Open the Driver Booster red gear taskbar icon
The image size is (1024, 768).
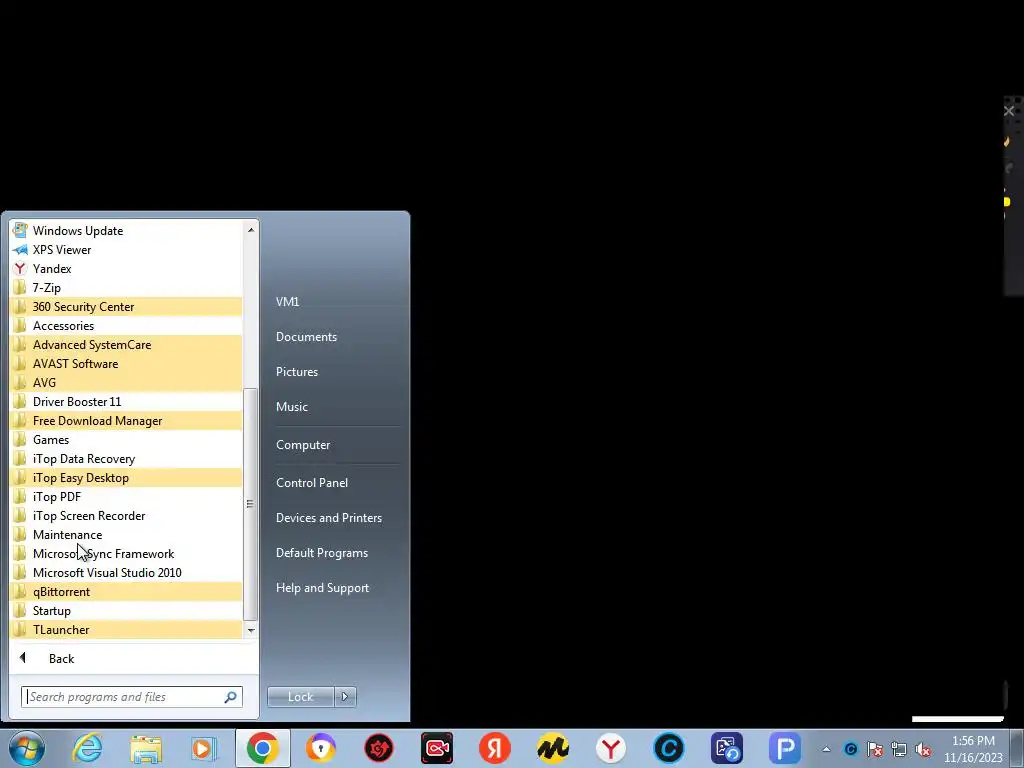(379, 748)
